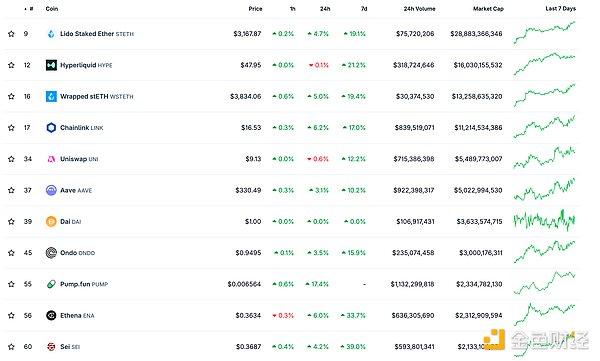Click the Dai orange coin icon

coord(51,221)
